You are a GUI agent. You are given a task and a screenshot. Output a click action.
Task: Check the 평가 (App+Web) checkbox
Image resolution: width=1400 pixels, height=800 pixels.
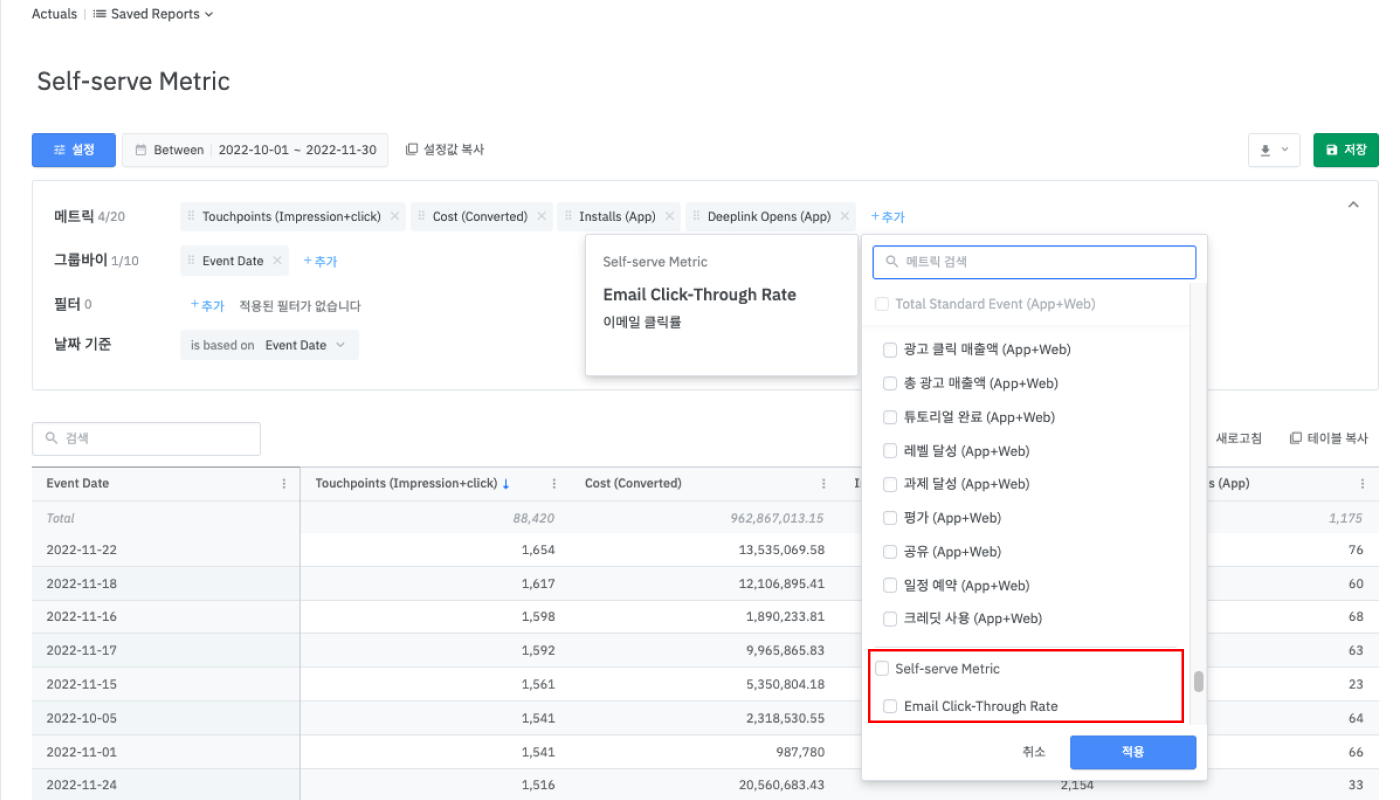click(x=890, y=518)
